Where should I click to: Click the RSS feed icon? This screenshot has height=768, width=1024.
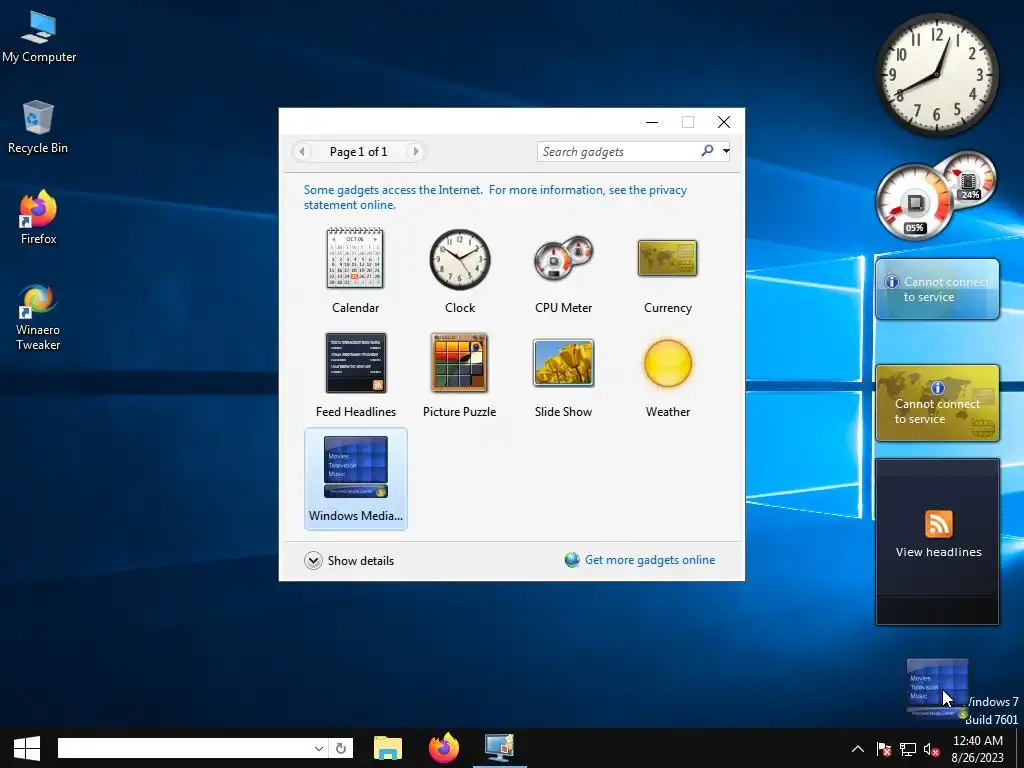tap(938, 524)
